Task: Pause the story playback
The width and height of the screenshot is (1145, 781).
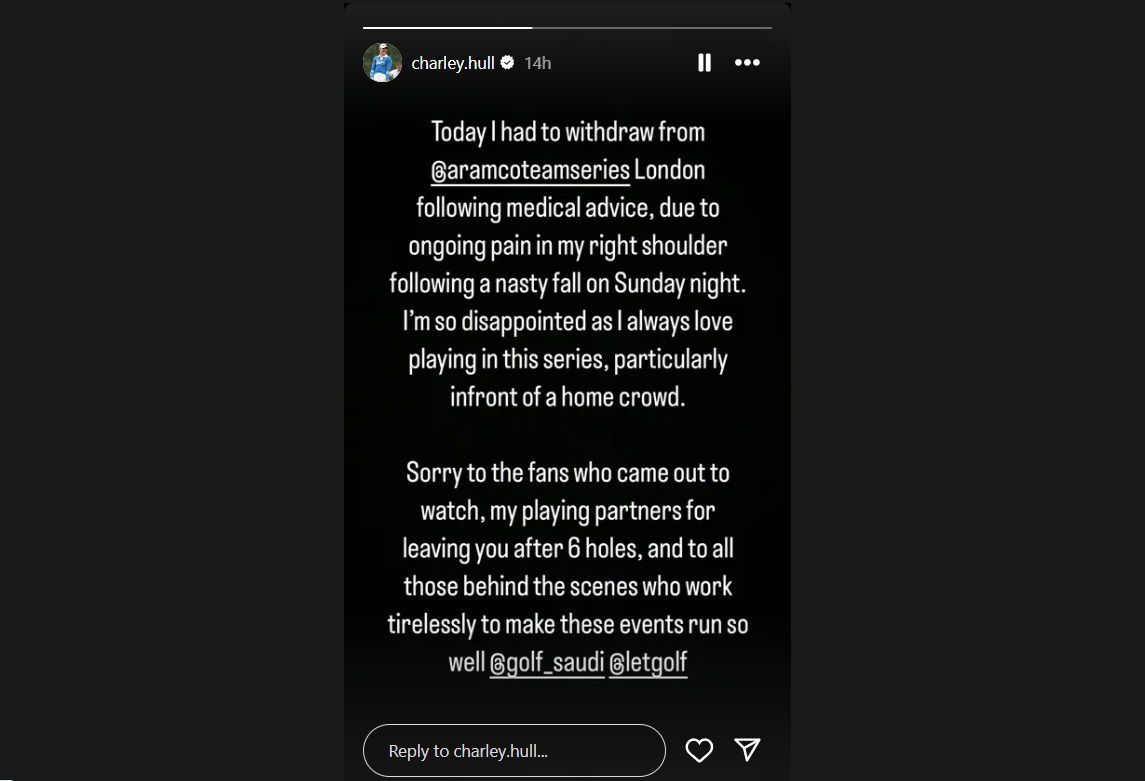Action: coord(704,63)
